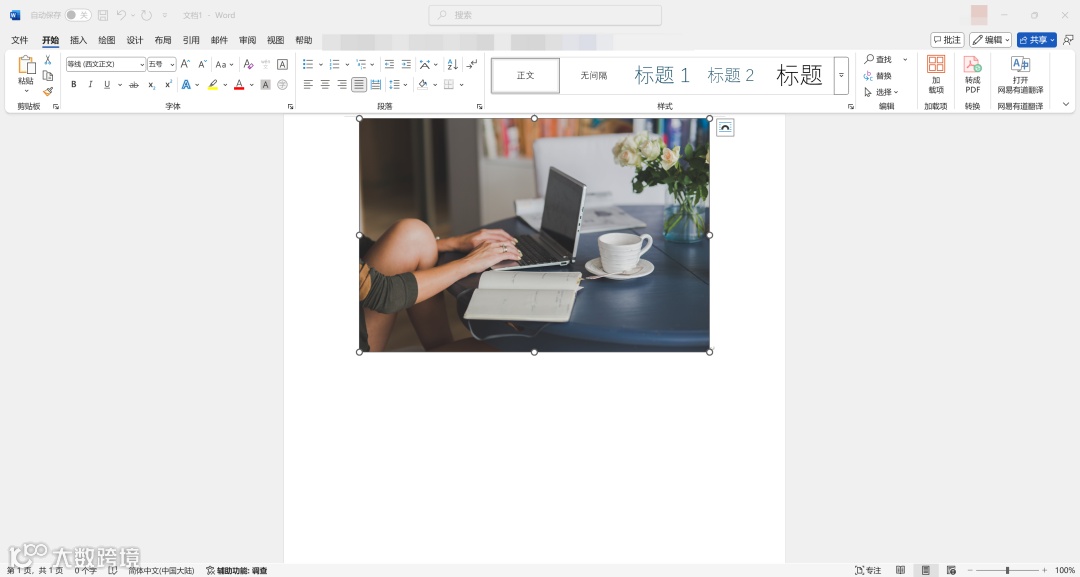Decrease font size with the smaller A icon
The height and width of the screenshot is (577, 1080).
(202, 64)
